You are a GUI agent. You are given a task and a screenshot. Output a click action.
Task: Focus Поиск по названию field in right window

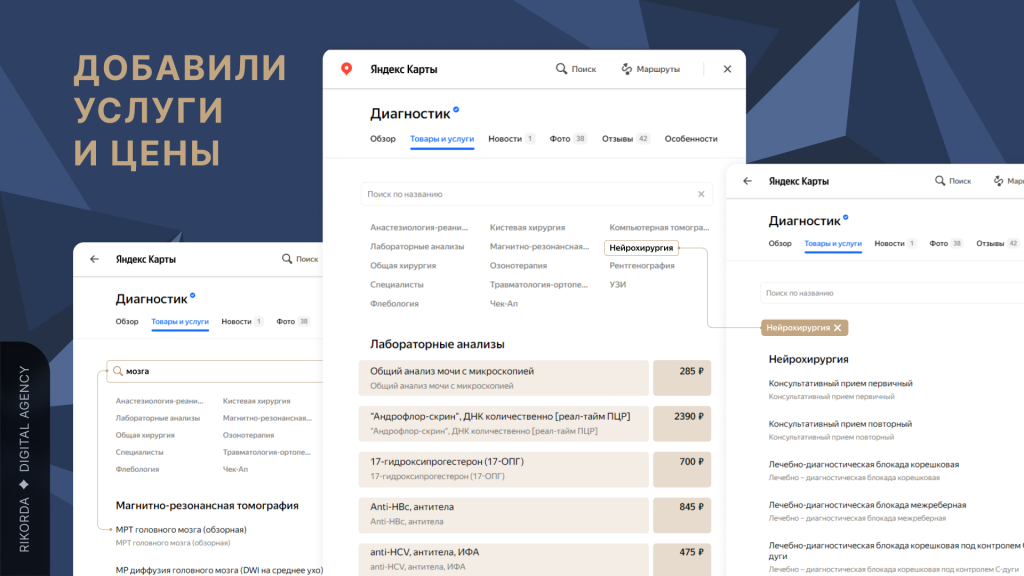(892, 293)
